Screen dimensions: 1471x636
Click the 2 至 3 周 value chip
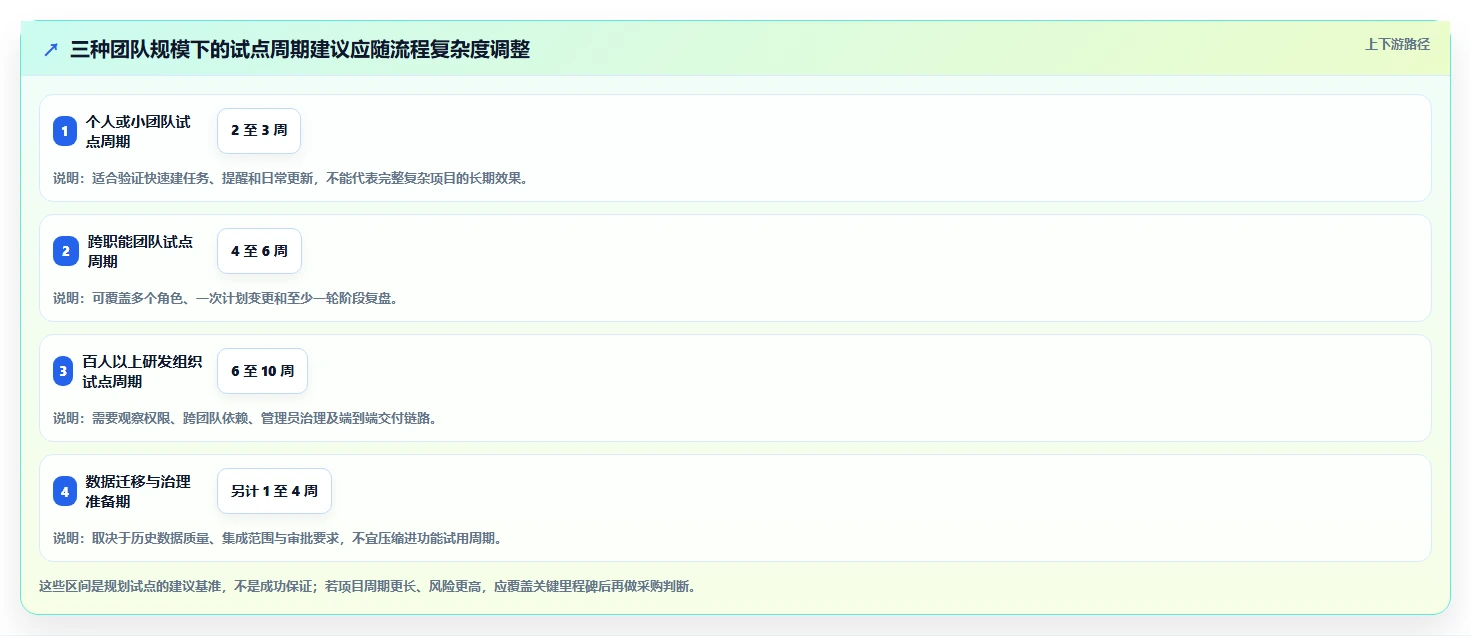(x=259, y=131)
